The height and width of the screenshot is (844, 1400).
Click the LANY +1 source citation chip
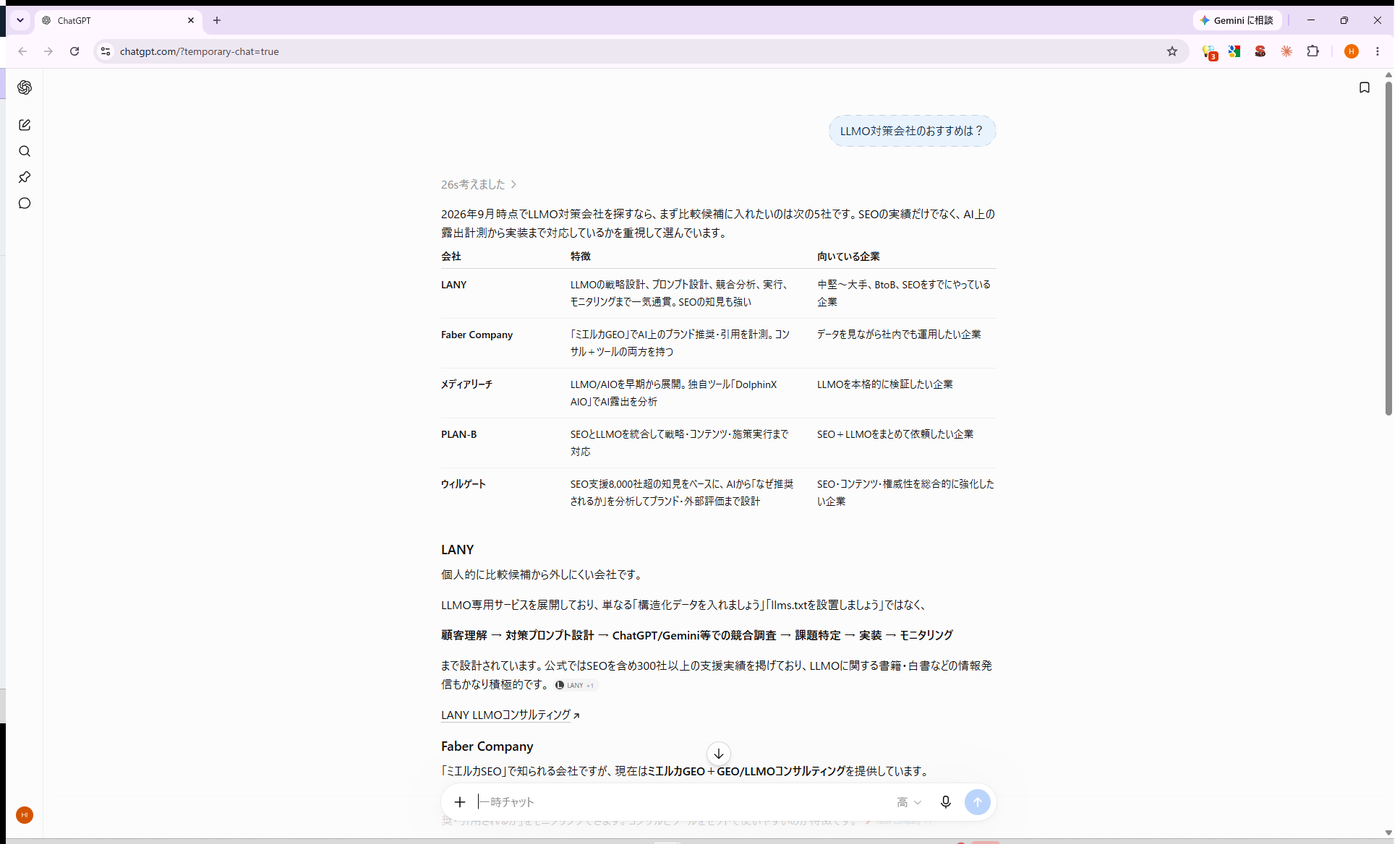[x=576, y=685]
